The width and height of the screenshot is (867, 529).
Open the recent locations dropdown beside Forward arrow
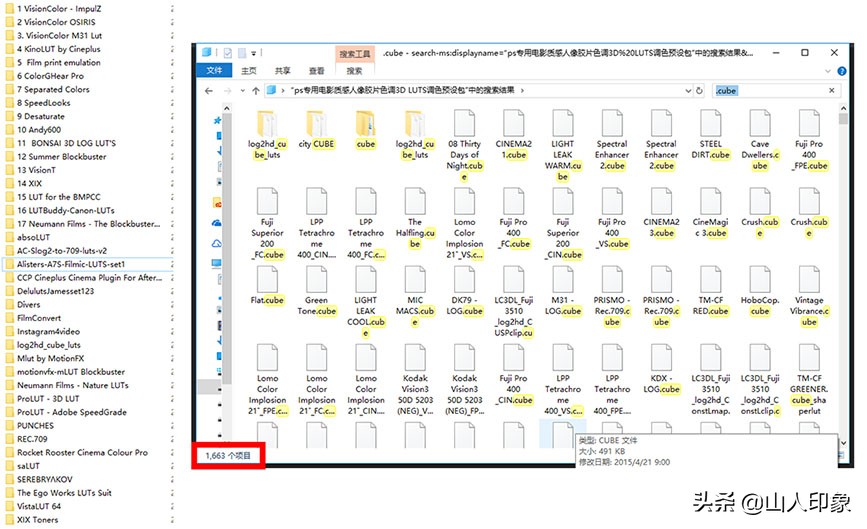pos(242,91)
